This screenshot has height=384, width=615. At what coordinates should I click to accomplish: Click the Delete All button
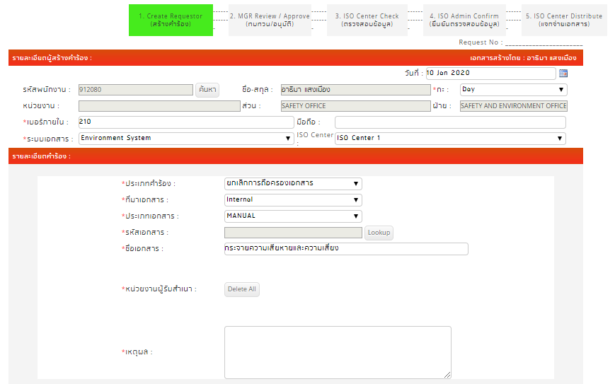[x=242, y=289]
